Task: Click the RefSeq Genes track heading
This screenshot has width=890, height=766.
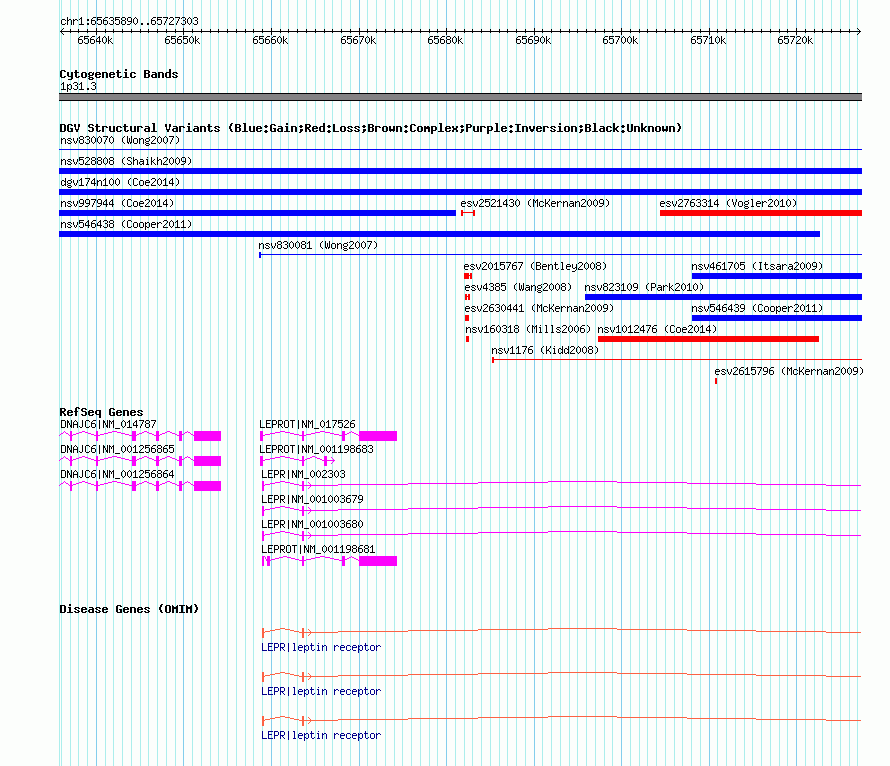Action: pos(101,412)
